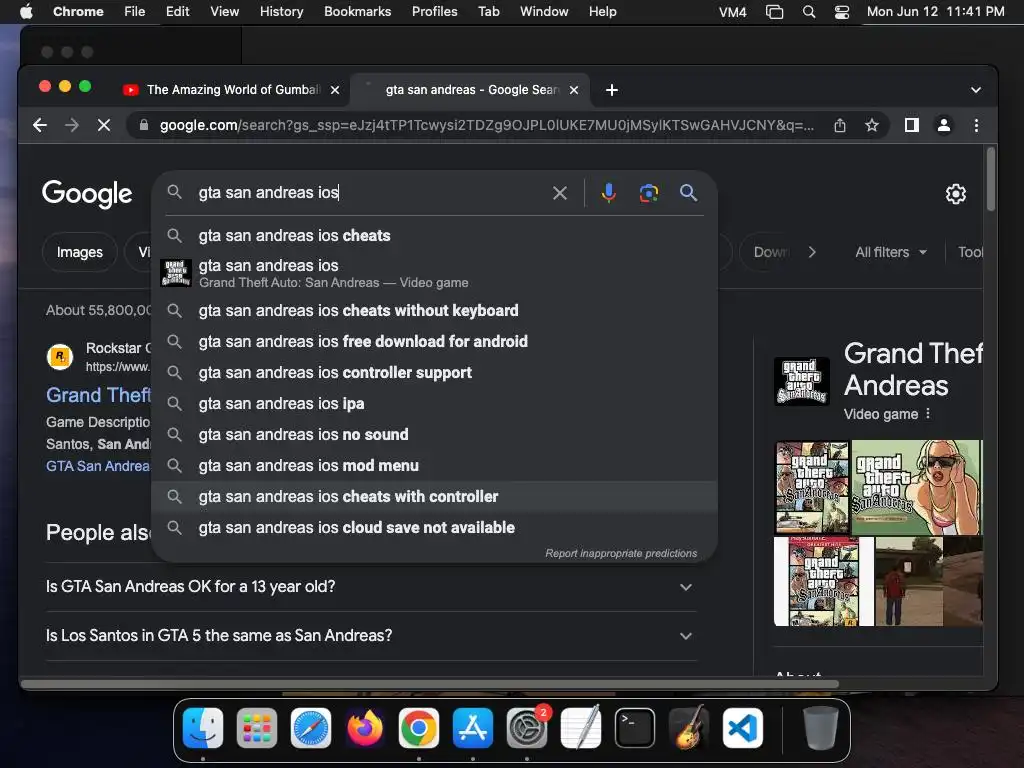Show more filter chips with arrow
This screenshot has height=768, width=1024.
pos(812,252)
